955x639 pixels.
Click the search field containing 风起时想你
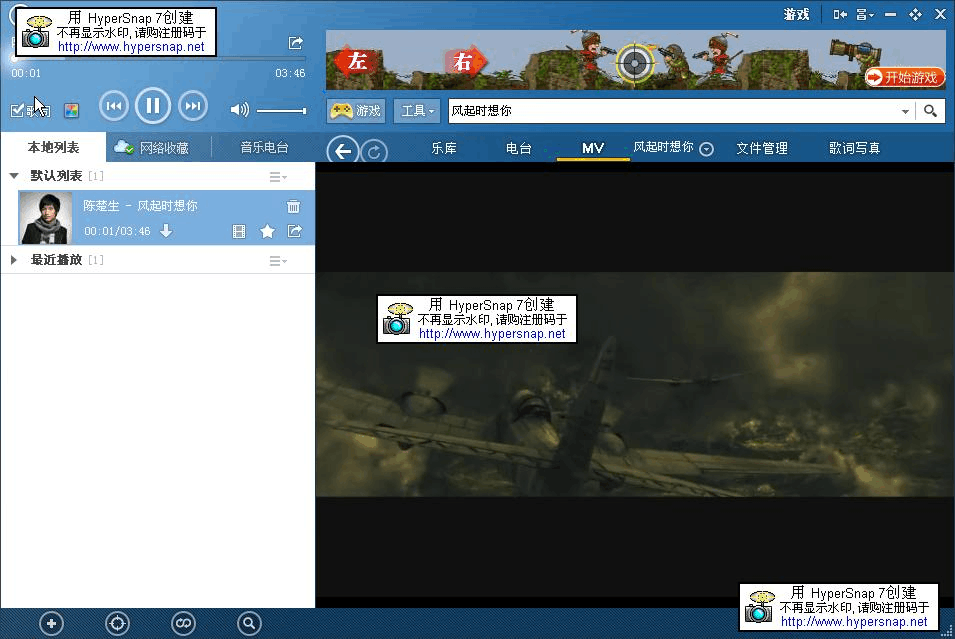(x=674, y=111)
